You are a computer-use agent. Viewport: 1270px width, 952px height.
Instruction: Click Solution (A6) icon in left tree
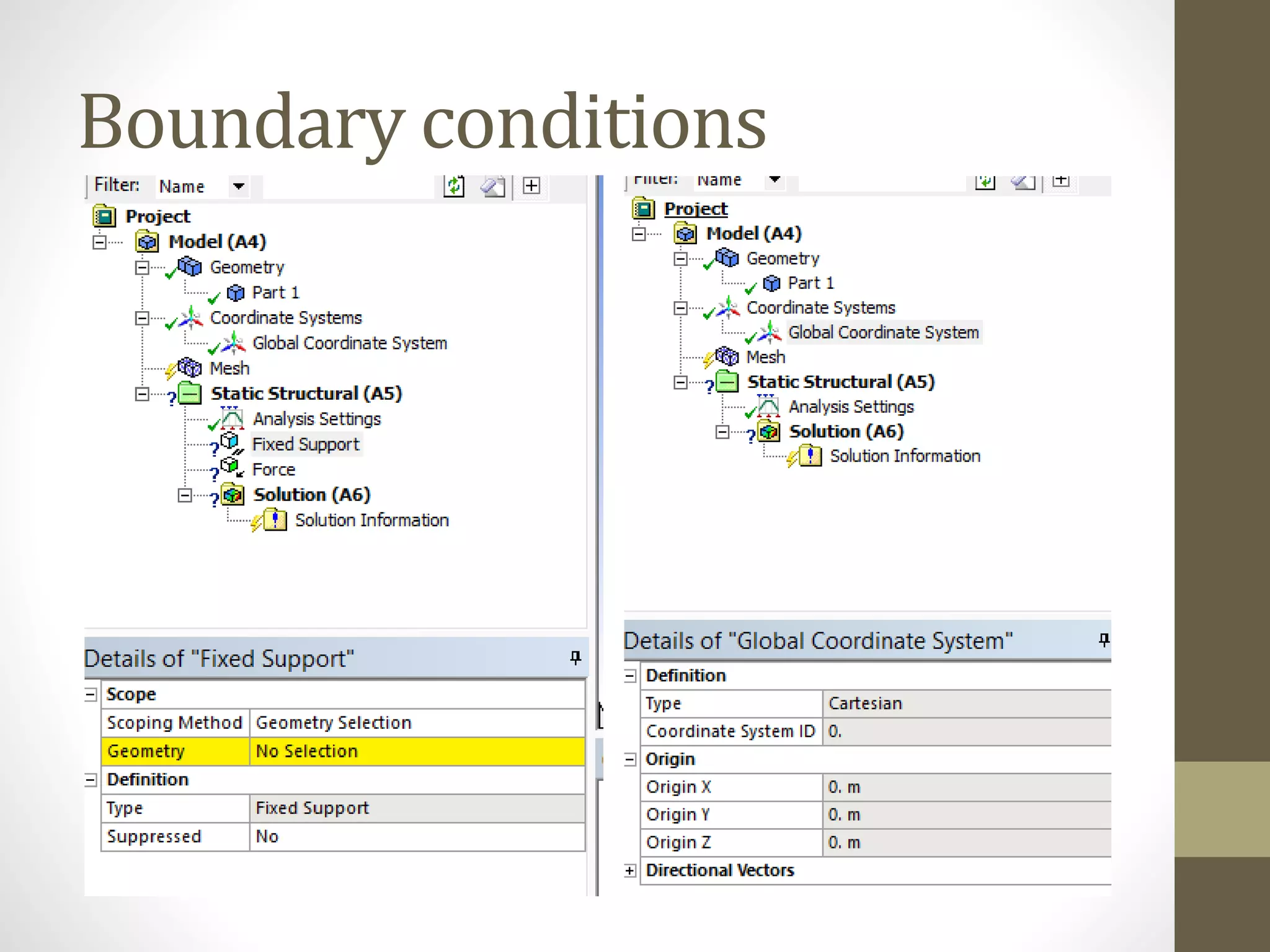233,495
